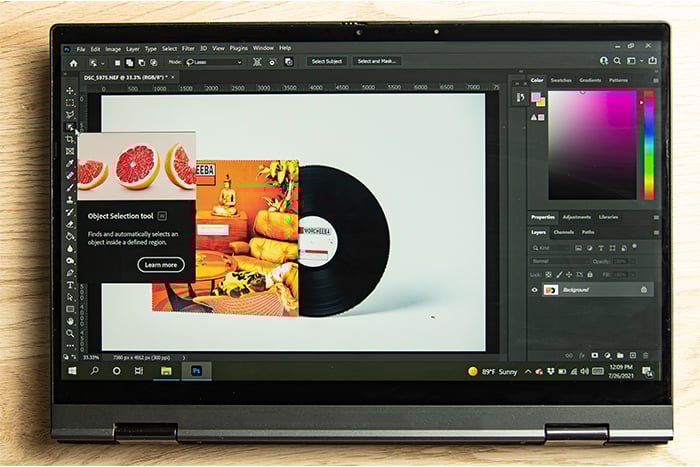
Task: Select the Path Selection tool
Action: point(70,297)
